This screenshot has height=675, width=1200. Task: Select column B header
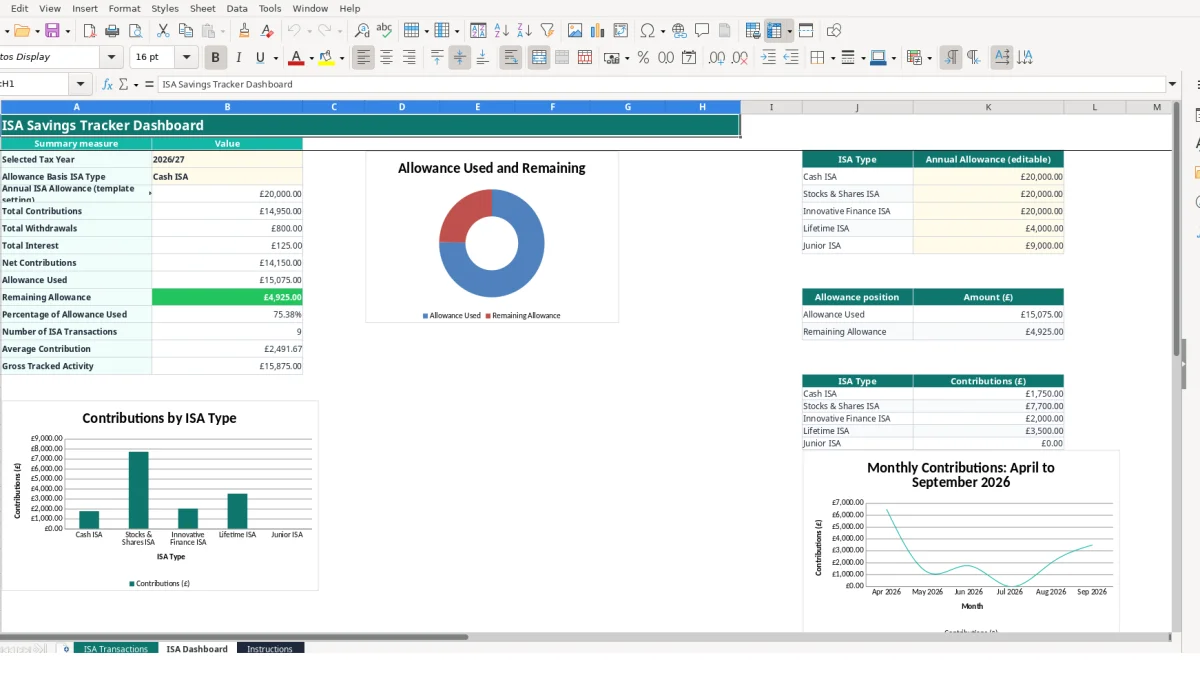pos(227,107)
